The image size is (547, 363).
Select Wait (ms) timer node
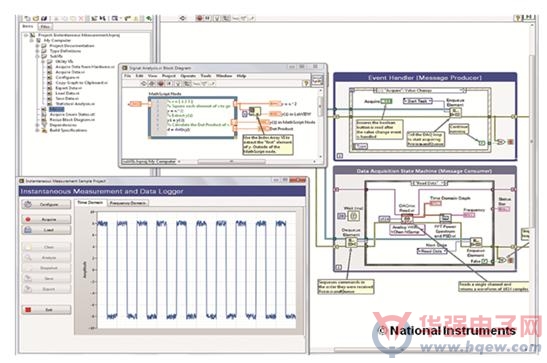point(354,216)
